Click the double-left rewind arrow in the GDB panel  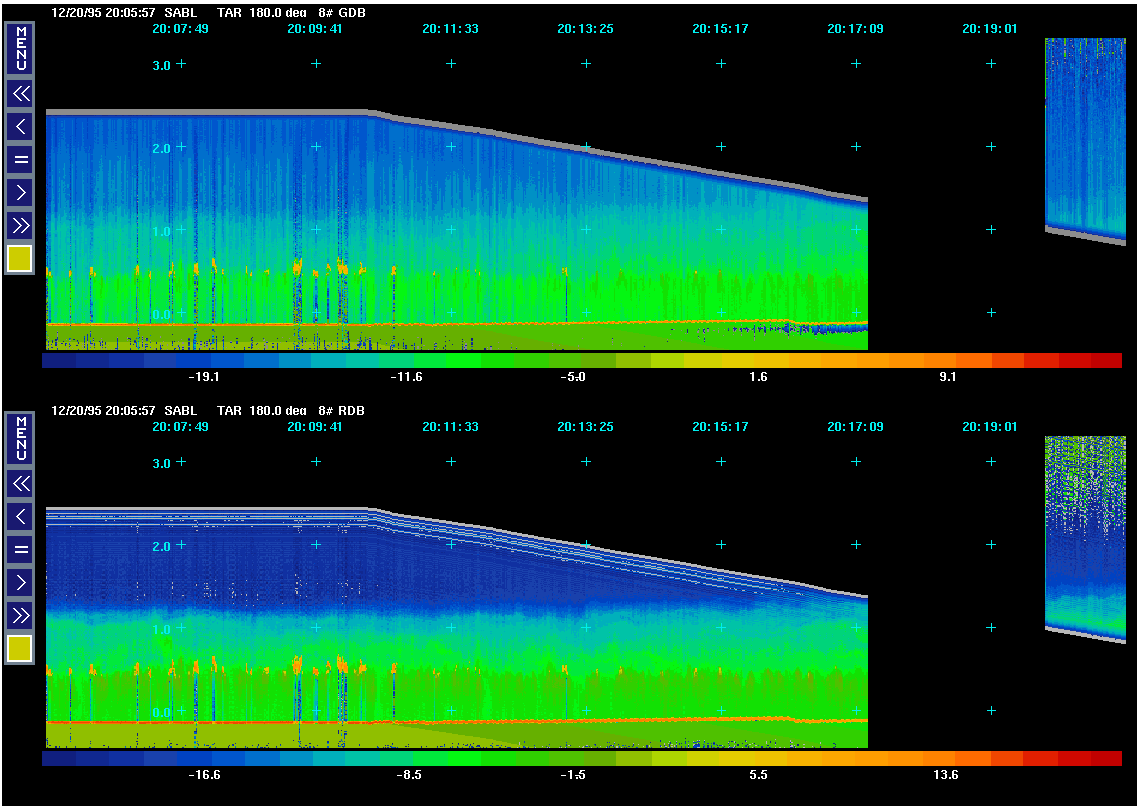pos(20,94)
